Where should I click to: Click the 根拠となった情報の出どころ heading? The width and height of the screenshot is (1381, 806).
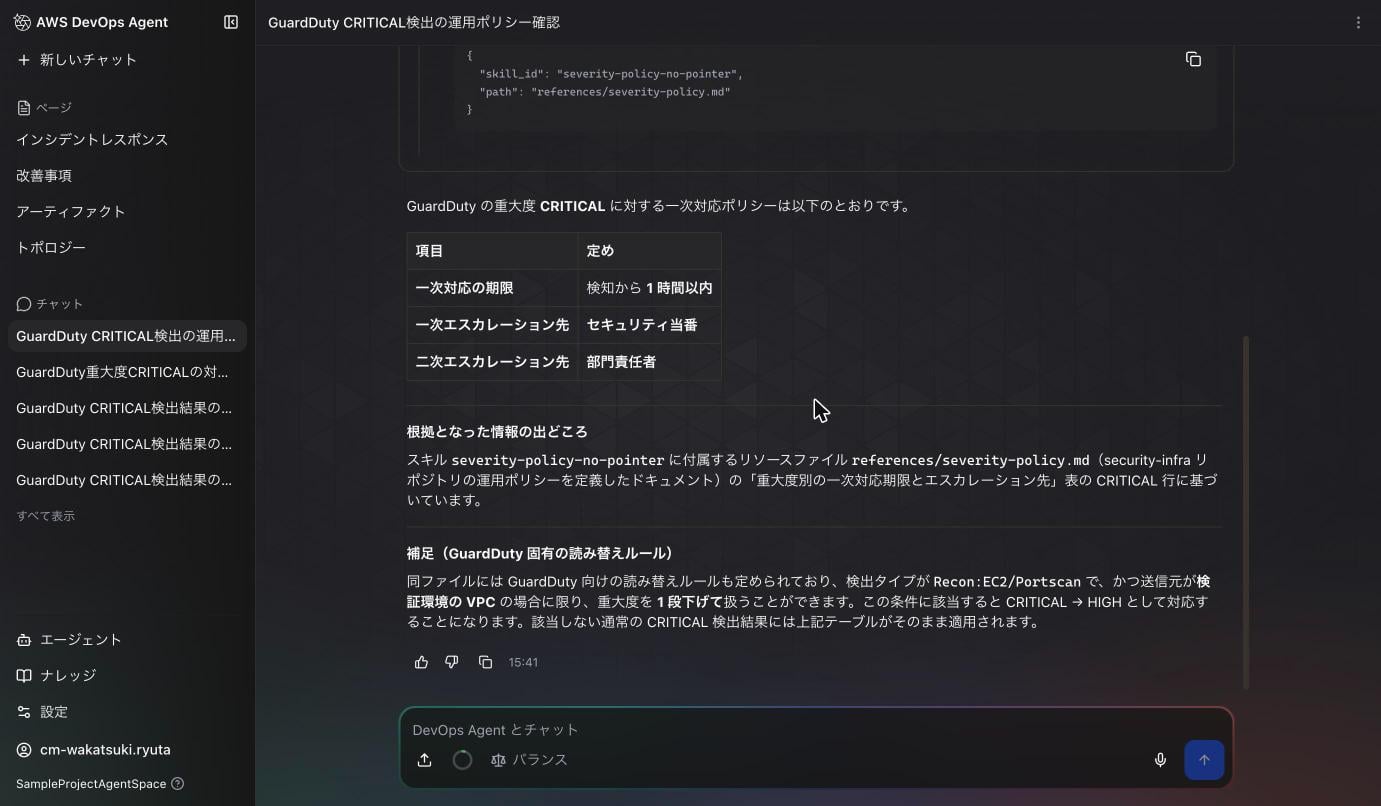(497, 432)
